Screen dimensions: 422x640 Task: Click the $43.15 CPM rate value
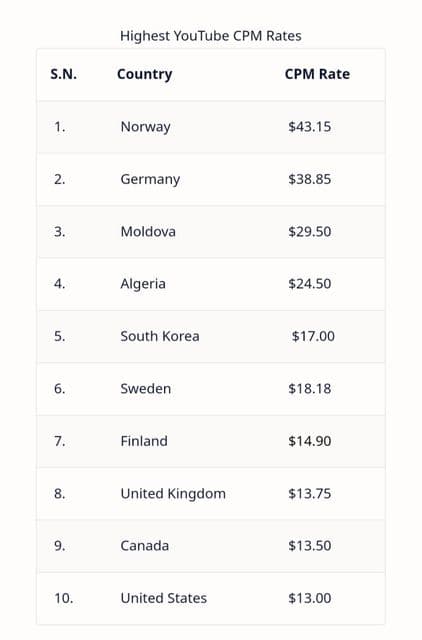click(x=309, y=127)
